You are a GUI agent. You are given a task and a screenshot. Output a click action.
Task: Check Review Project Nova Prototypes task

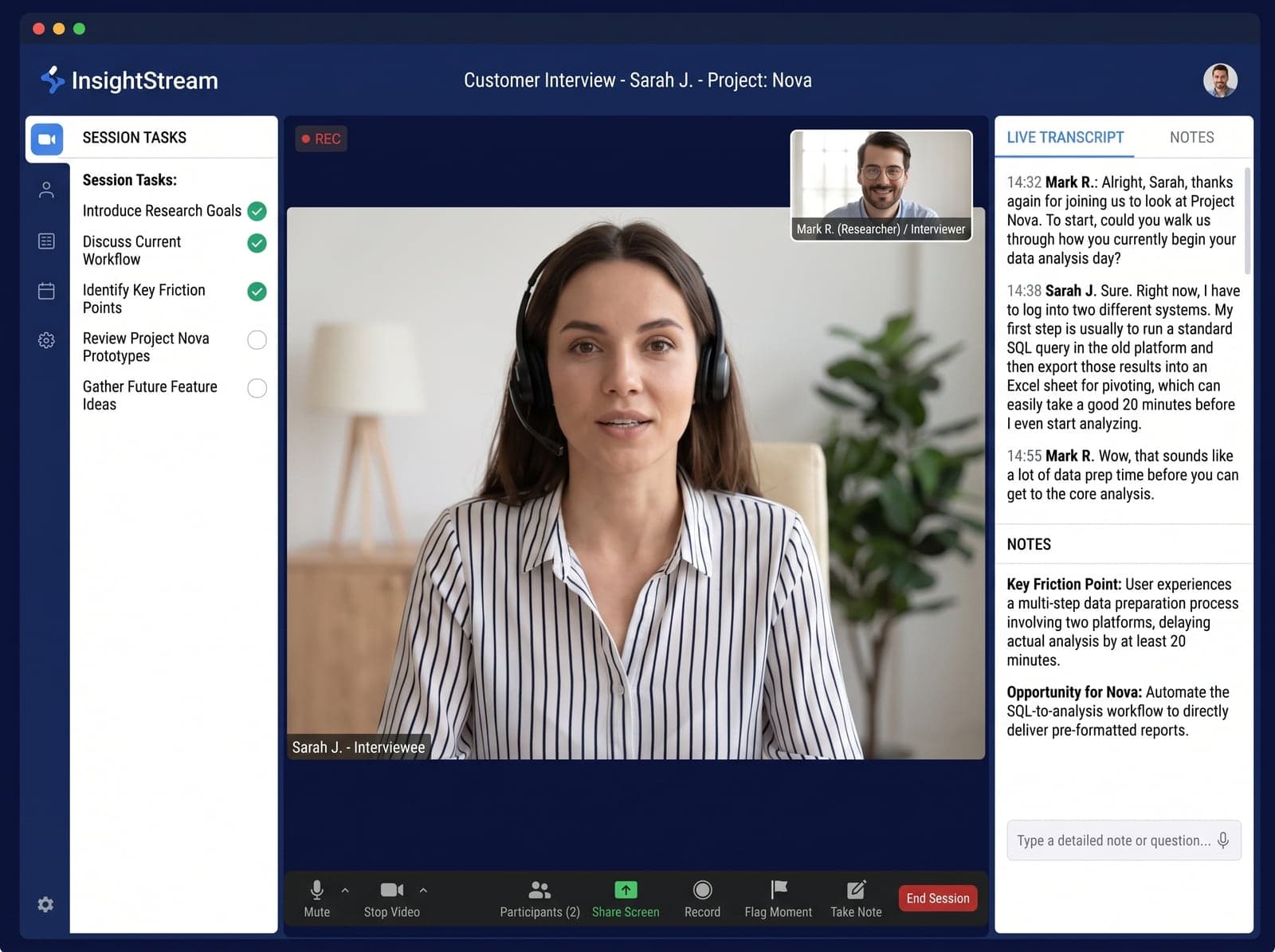tap(257, 340)
